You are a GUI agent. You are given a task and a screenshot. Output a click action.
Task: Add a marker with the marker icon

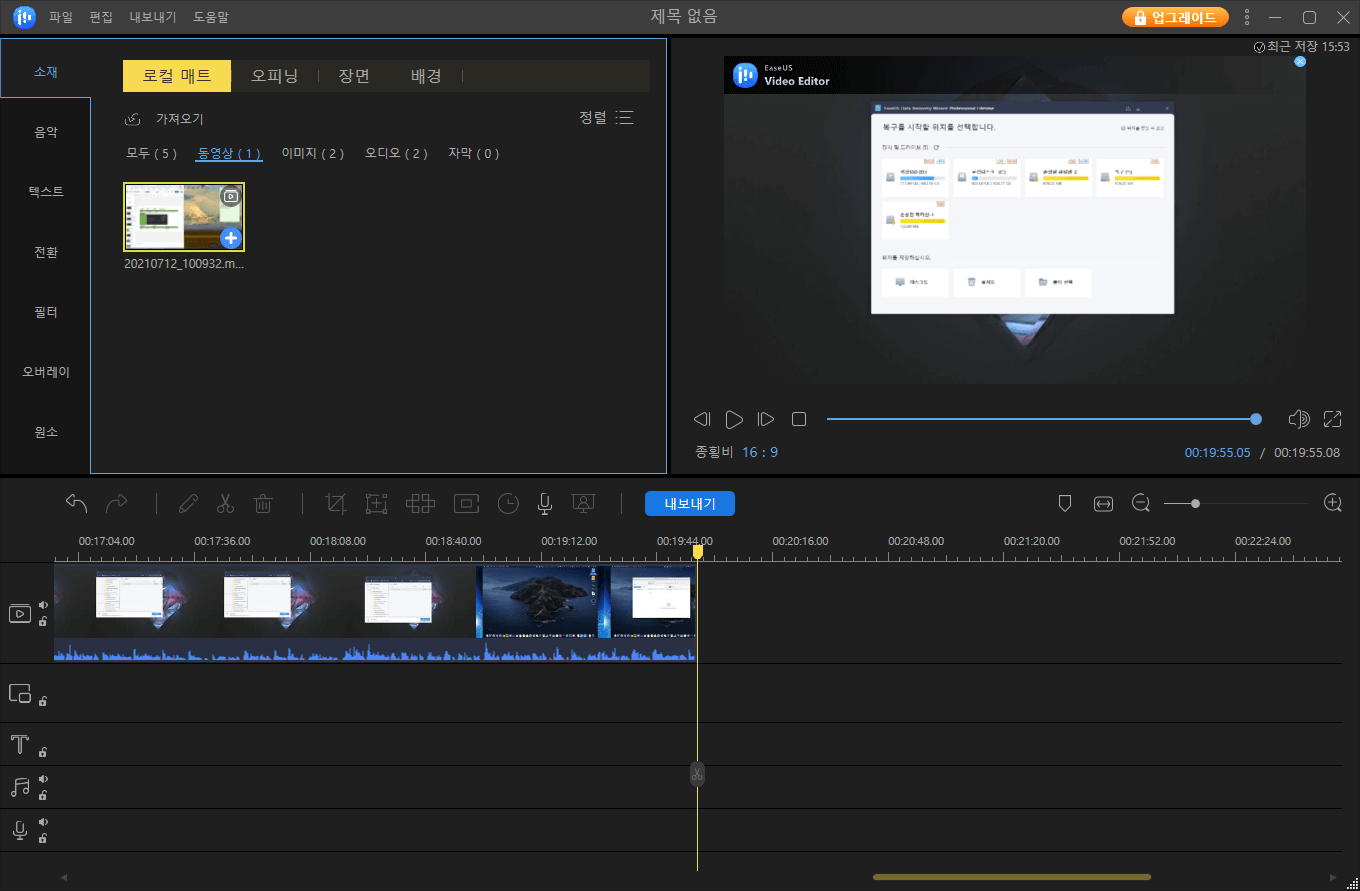1065,504
